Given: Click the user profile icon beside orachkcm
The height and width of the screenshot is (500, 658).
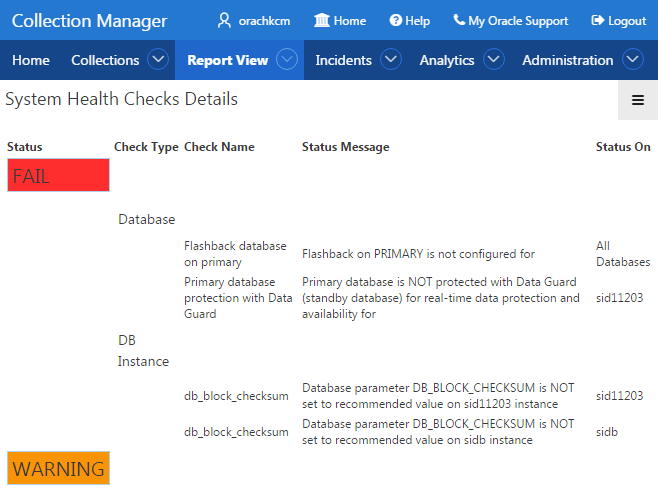Looking at the screenshot, I should point(224,20).
